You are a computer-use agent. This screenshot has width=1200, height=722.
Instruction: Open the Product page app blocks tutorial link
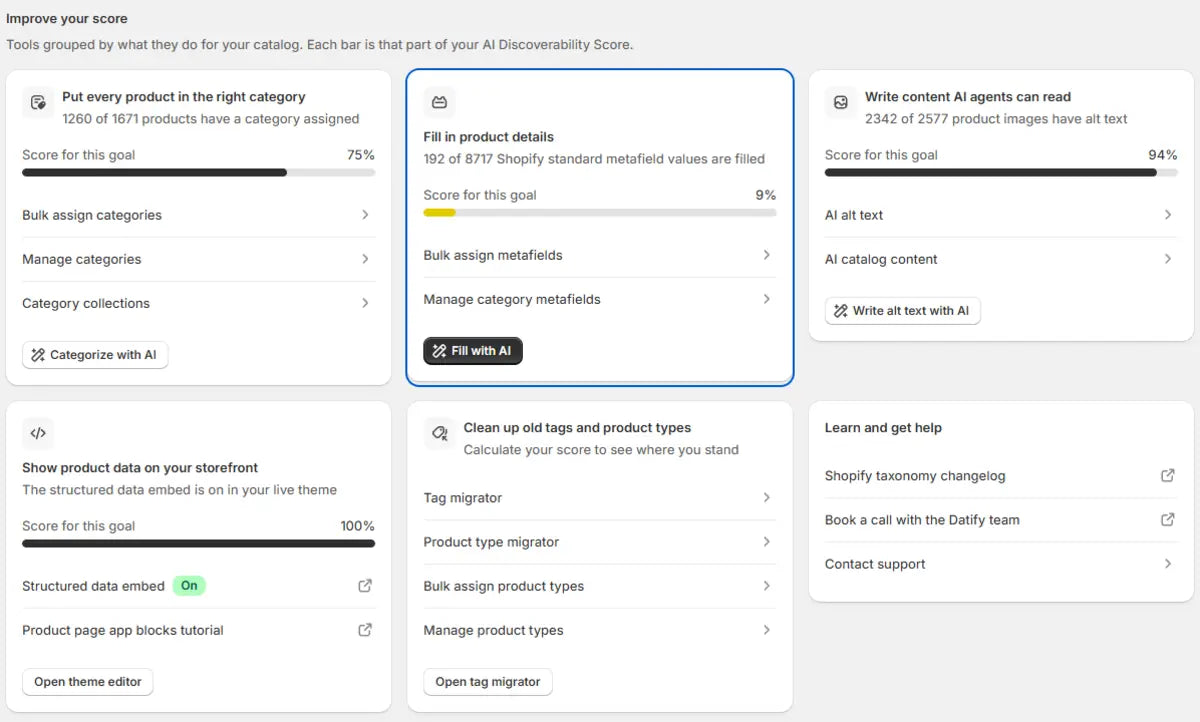click(x=198, y=630)
